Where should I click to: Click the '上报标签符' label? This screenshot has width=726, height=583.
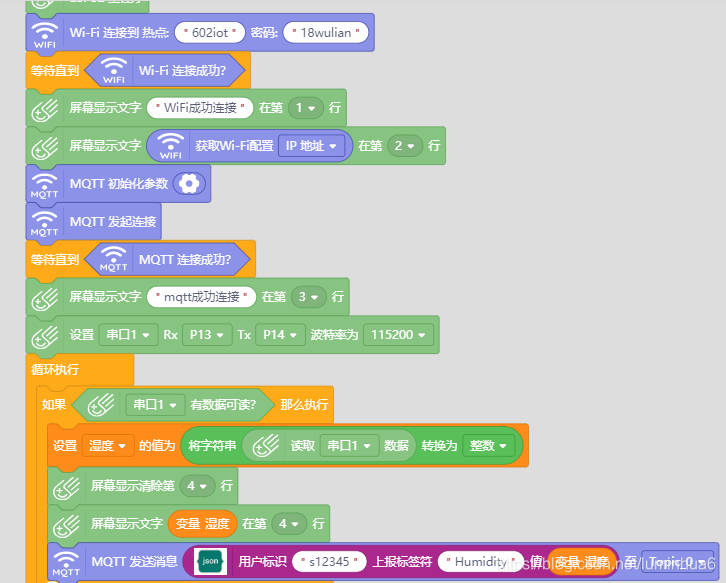pos(402,562)
